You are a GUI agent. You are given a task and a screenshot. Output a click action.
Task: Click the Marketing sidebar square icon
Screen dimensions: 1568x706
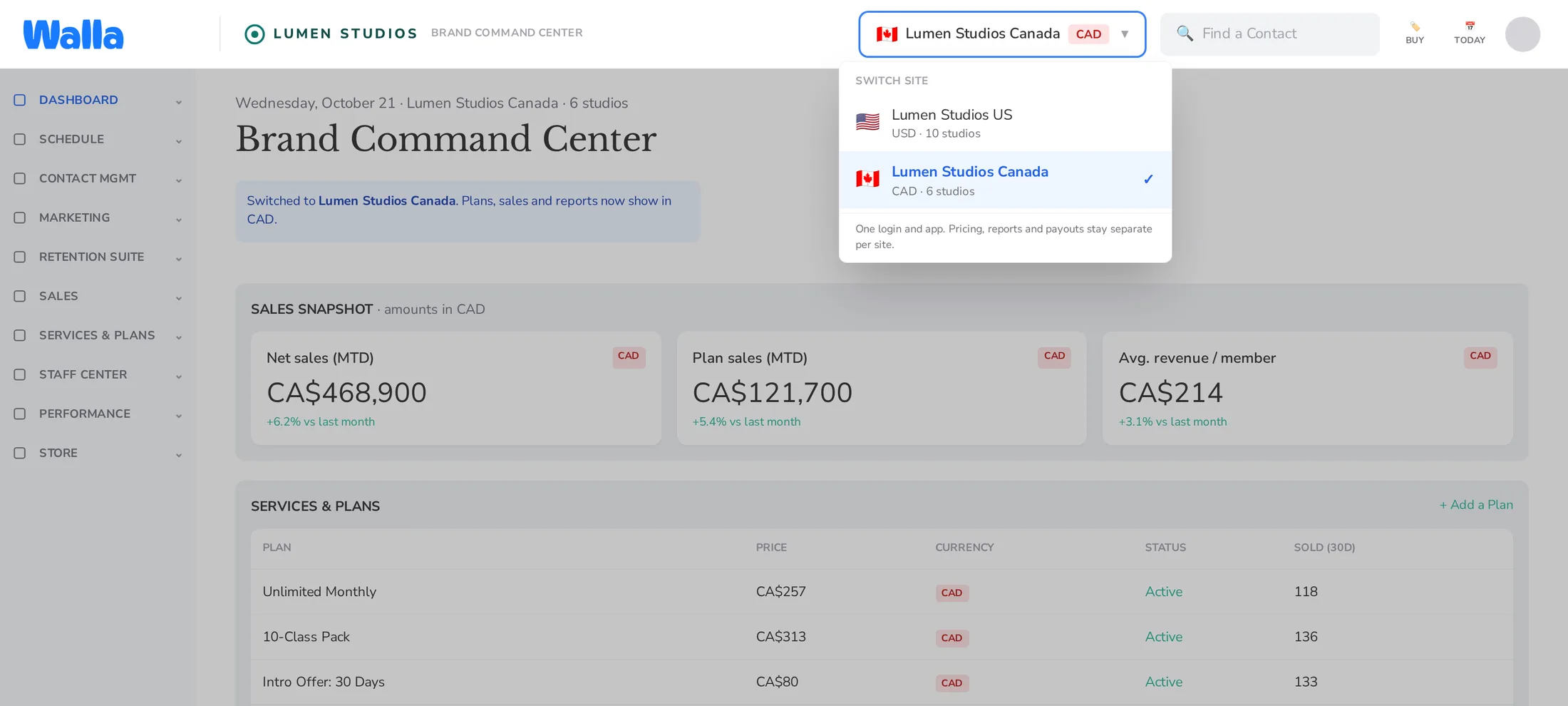point(20,218)
